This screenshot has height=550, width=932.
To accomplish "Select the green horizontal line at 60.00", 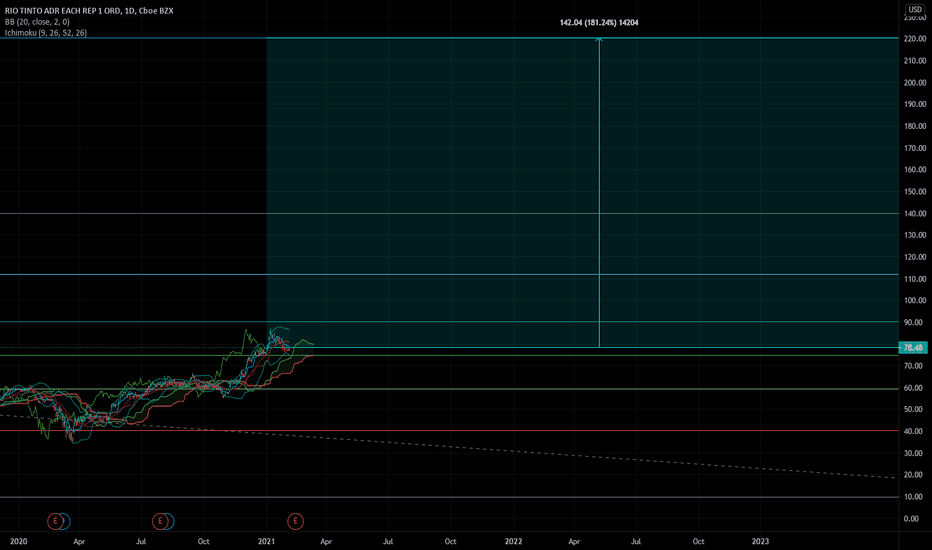I will [449, 389].
